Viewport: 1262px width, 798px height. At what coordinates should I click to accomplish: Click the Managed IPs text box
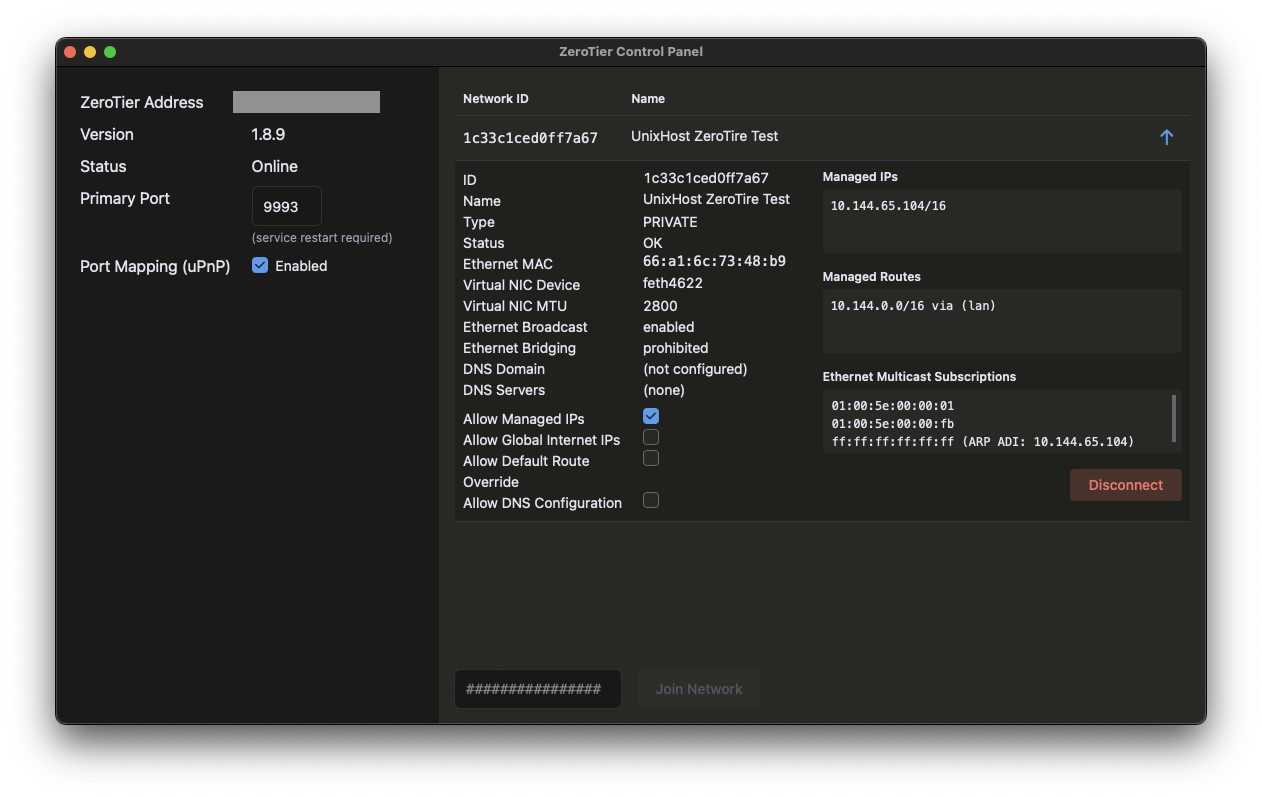1001,221
